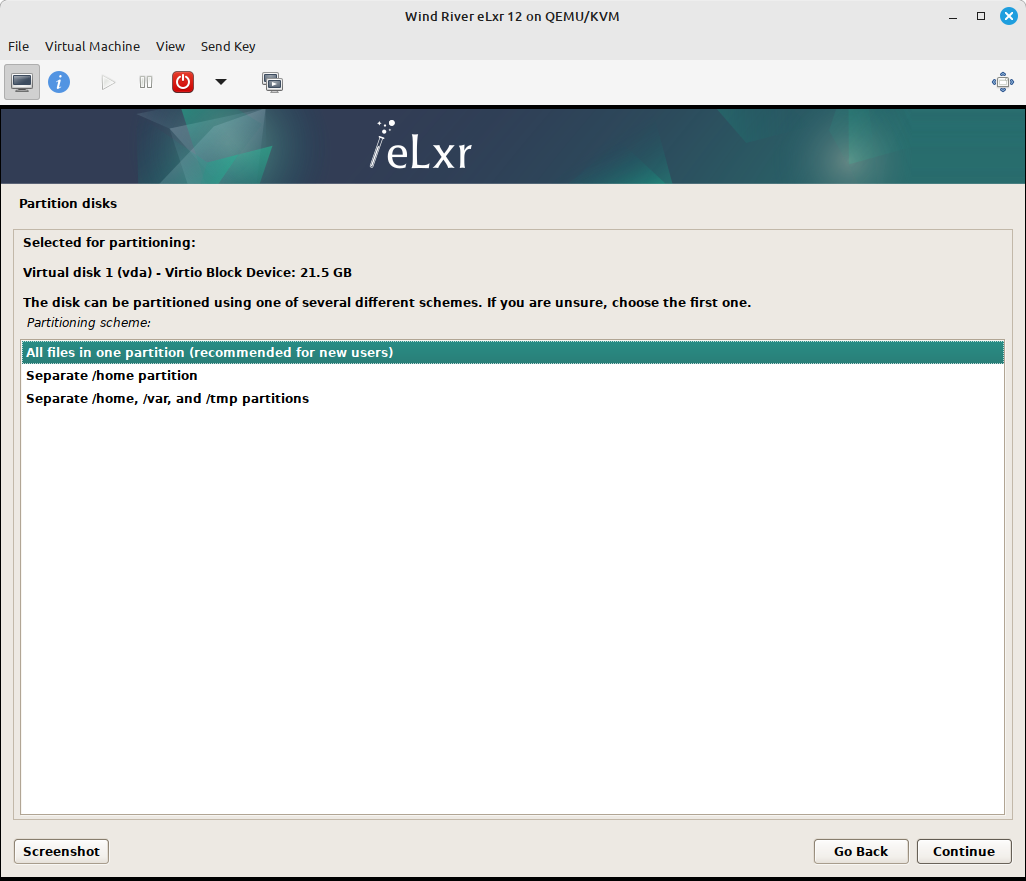The image size is (1026, 881).
Task: Open the Virtual Machine menu
Action: point(92,46)
